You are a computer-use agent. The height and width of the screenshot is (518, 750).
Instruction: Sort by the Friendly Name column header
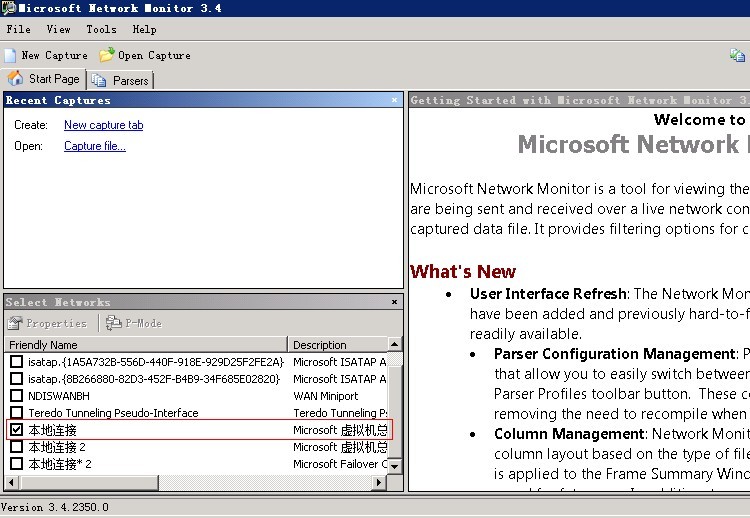(x=146, y=345)
